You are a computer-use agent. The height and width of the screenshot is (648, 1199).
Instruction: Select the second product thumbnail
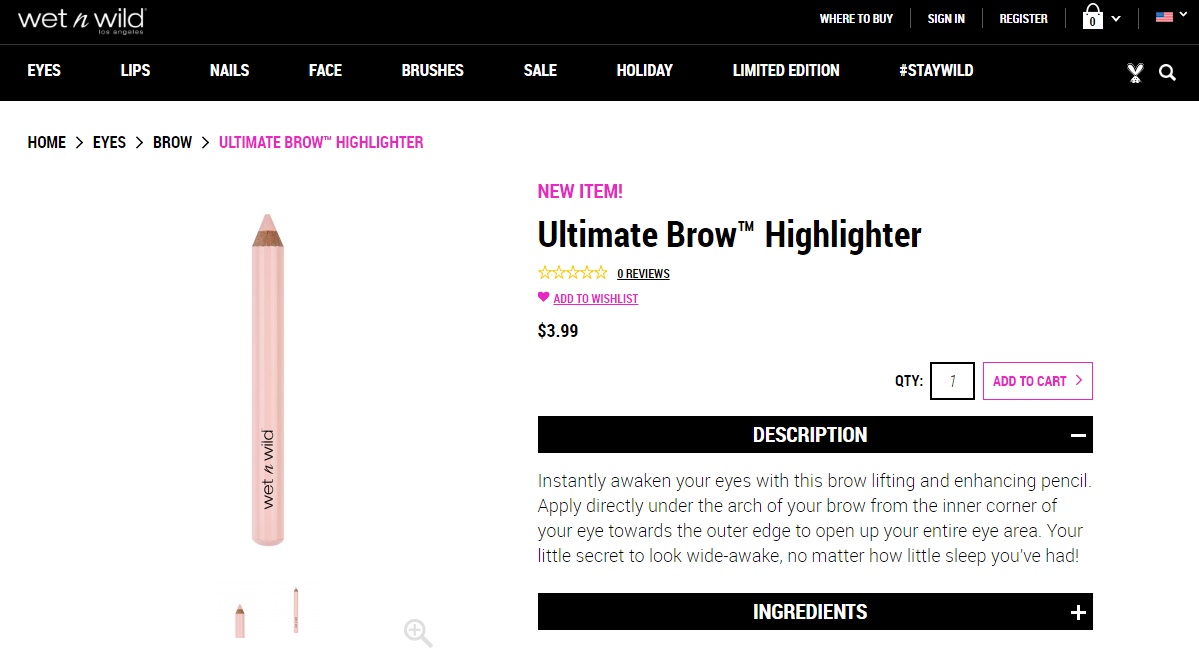(x=296, y=611)
